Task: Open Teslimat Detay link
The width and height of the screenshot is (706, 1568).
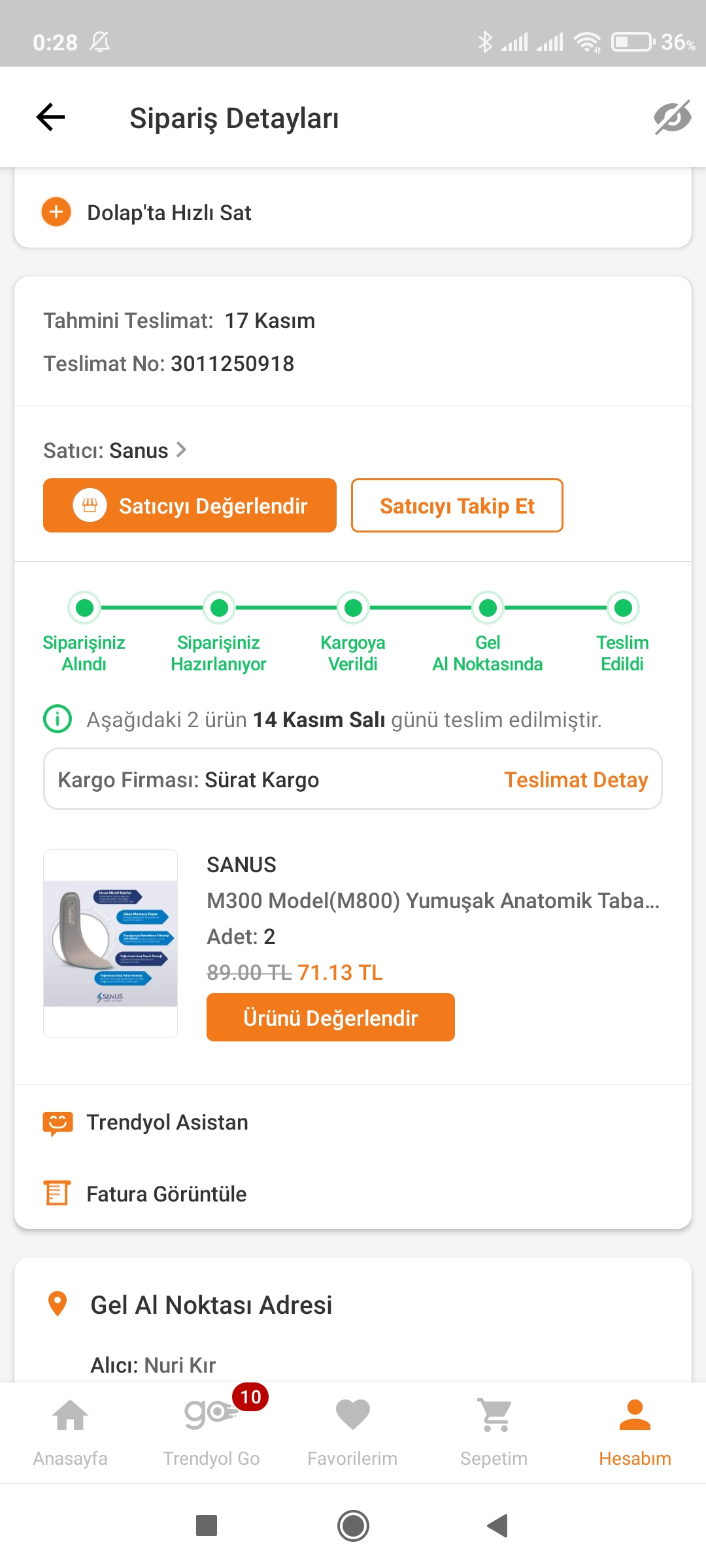Action: [x=576, y=779]
